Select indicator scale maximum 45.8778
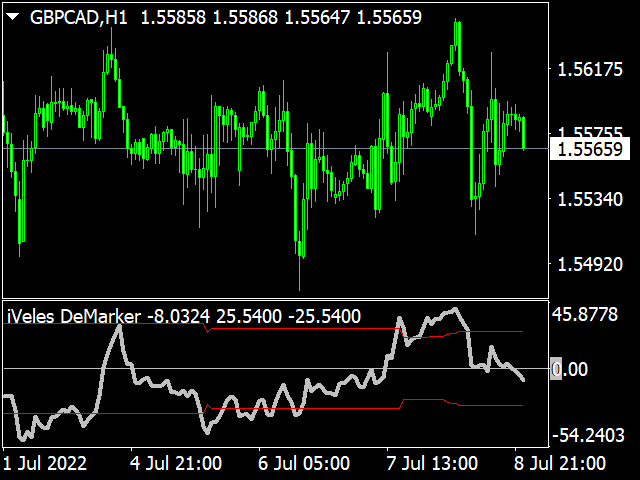The width and height of the screenshot is (640, 480). [585, 315]
